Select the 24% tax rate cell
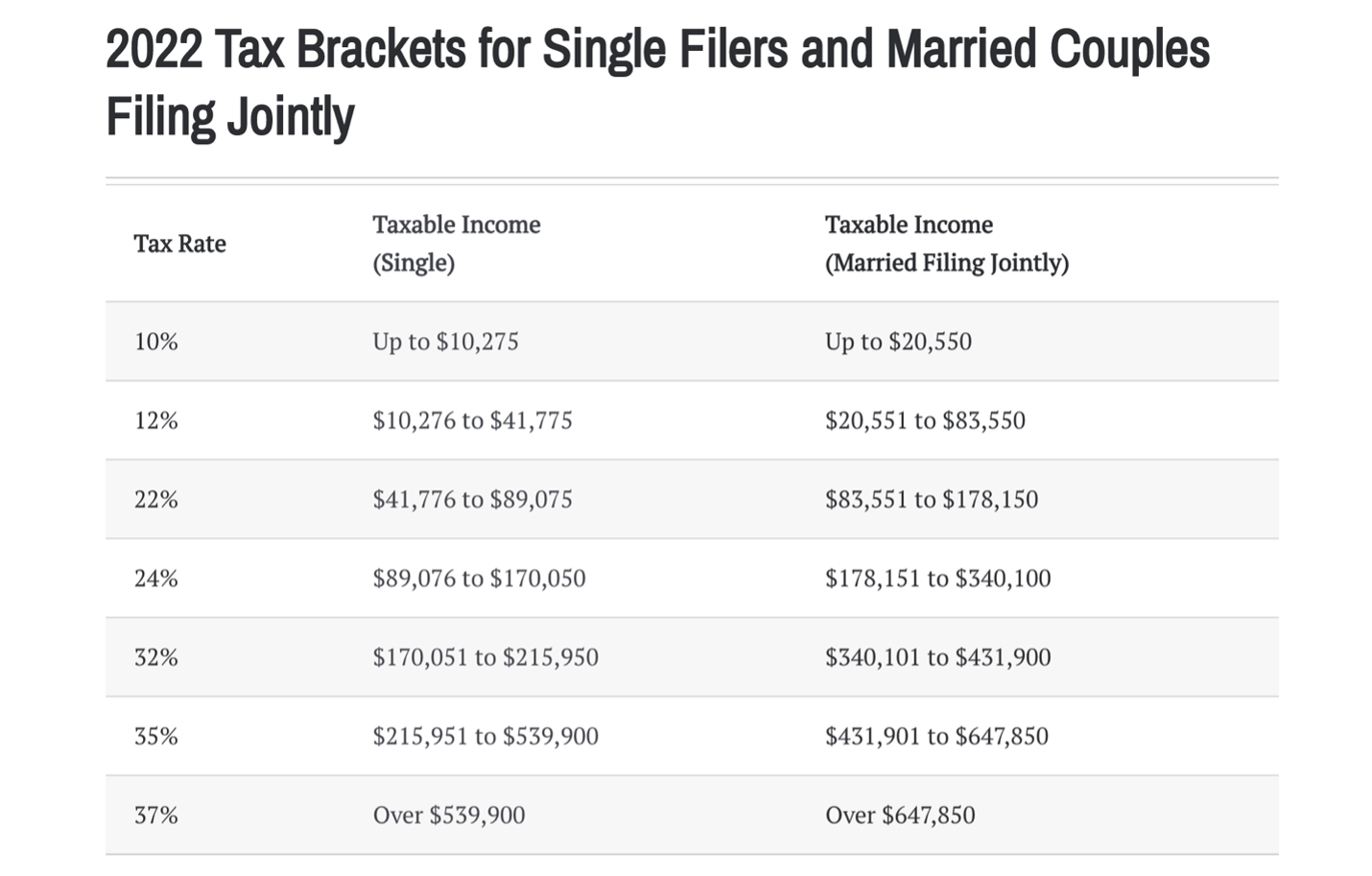Viewport: 1372px width, 876px height. [x=156, y=579]
